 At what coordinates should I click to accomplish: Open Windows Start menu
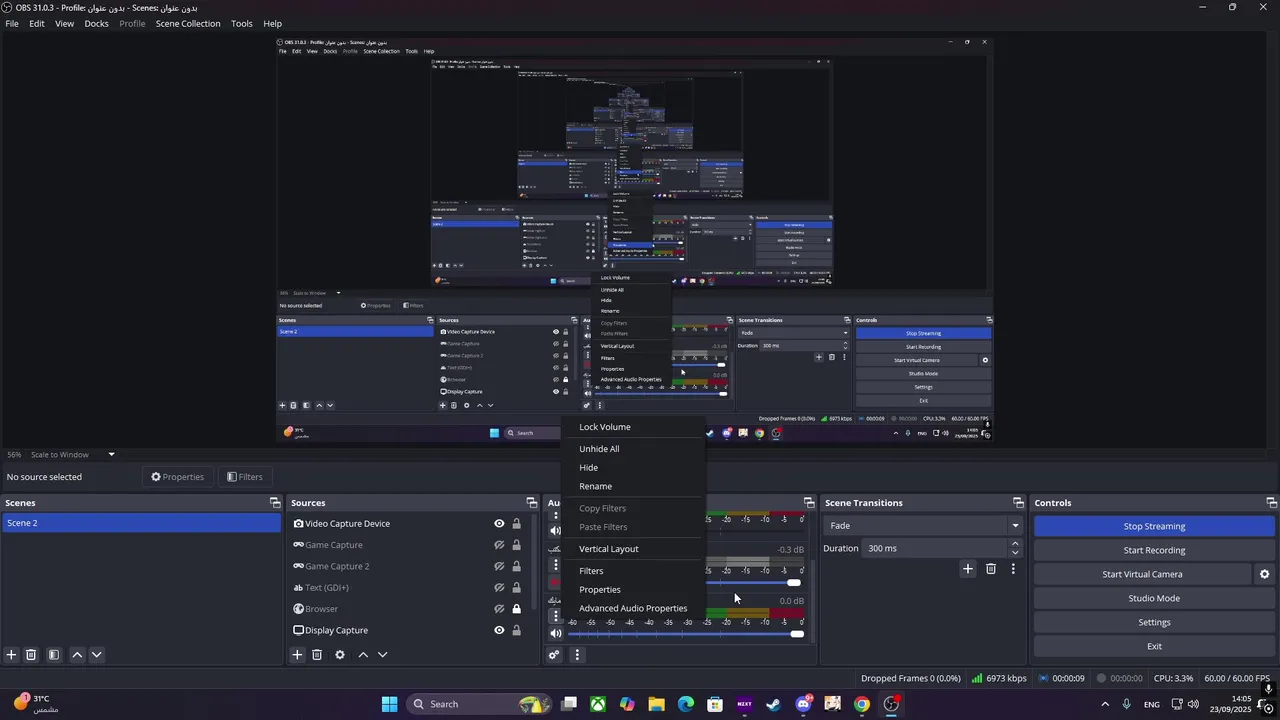(x=389, y=704)
